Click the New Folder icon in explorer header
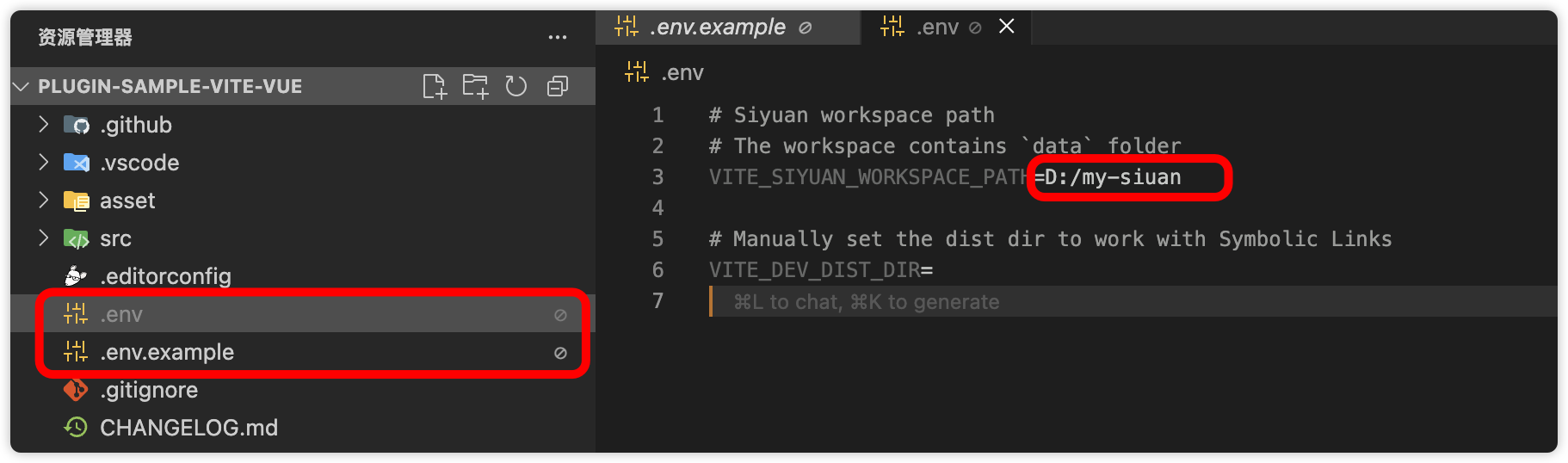This screenshot has width=1568, height=463. pos(475,86)
